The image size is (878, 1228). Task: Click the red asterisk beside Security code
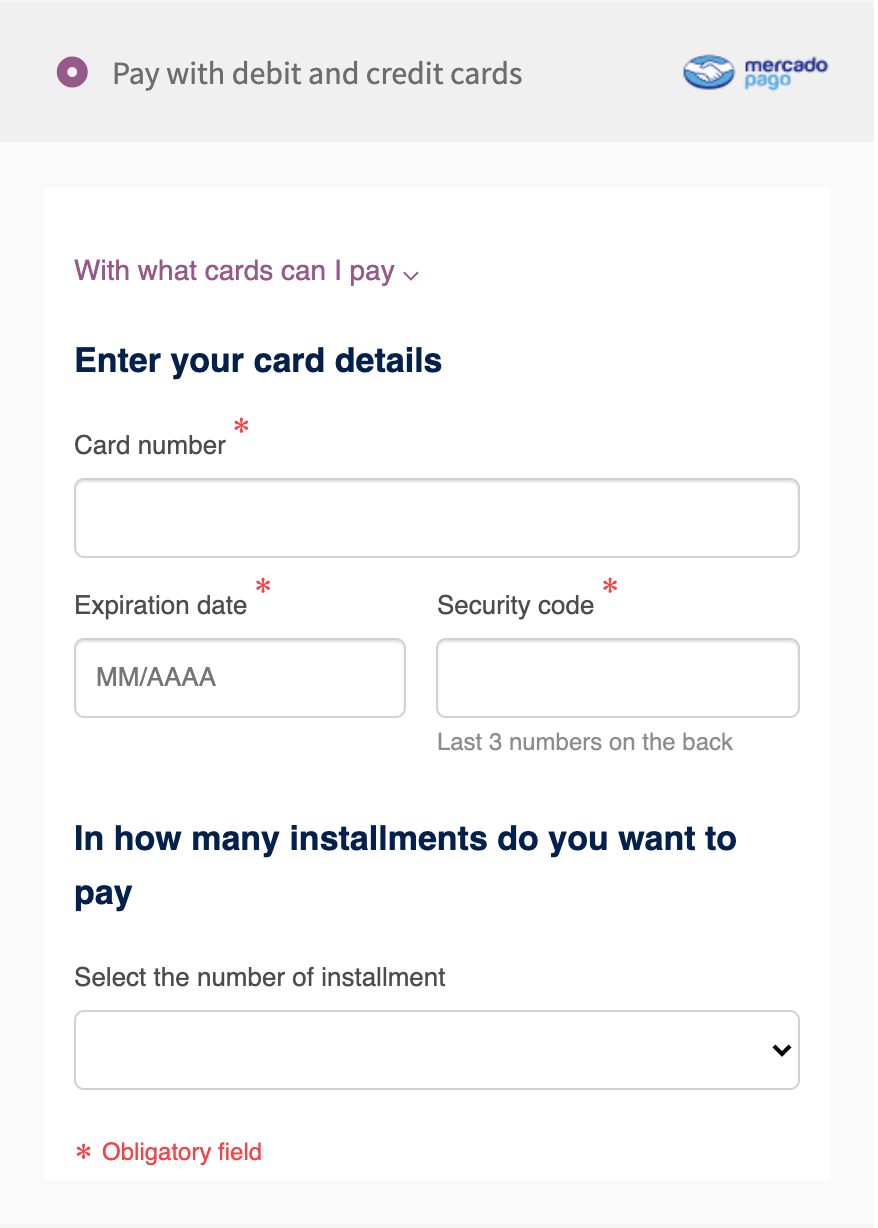pos(610,587)
